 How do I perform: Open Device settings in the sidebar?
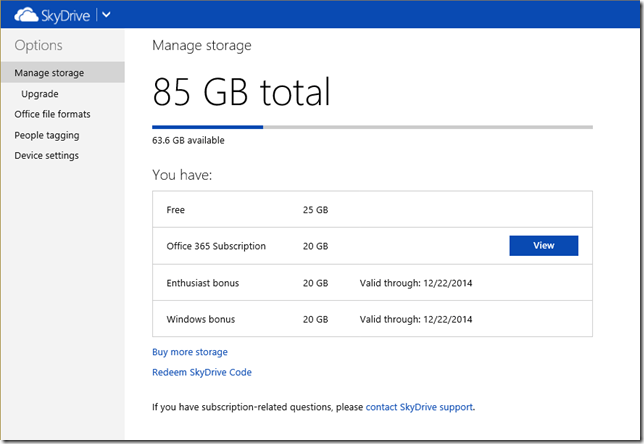tap(46, 155)
